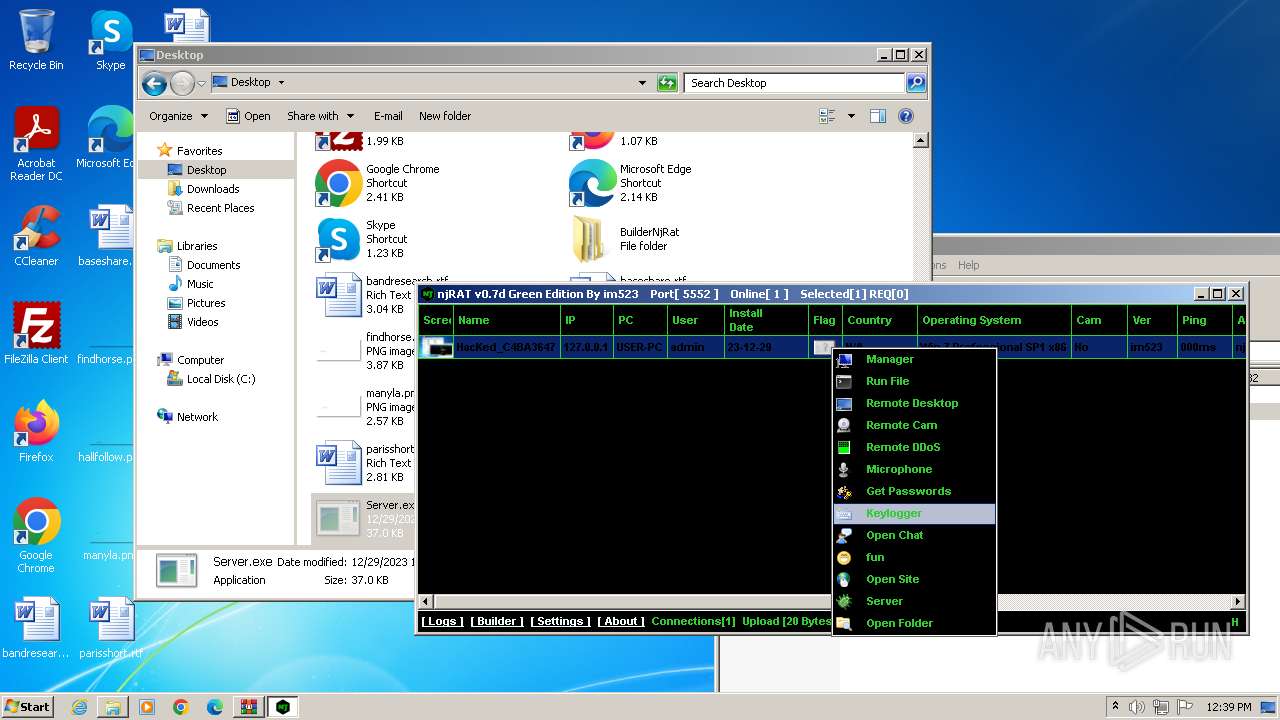Click the Run File terminal icon in the context menu

tap(844, 381)
